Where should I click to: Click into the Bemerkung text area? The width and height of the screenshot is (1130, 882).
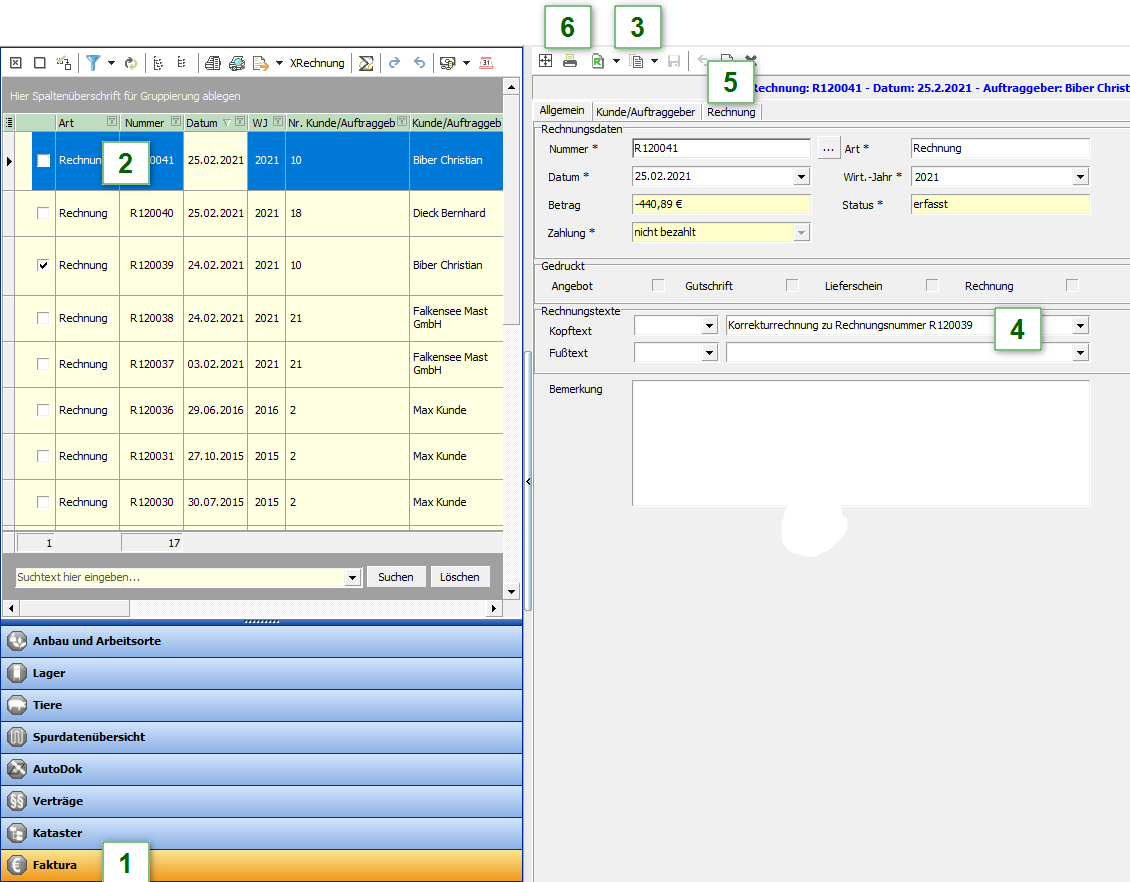(860, 442)
